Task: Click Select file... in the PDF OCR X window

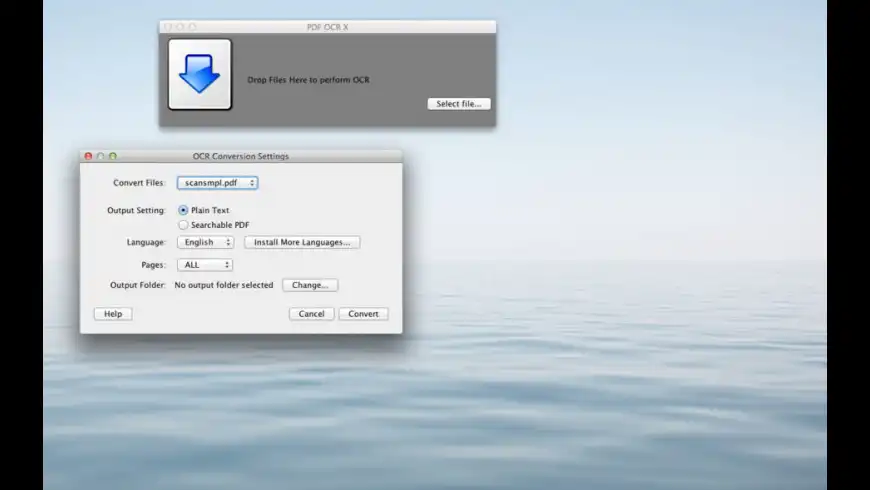Action: [459, 104]
